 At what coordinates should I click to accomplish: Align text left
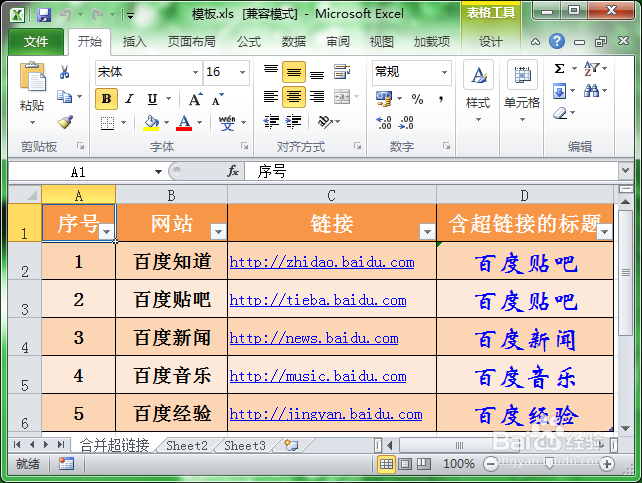(x=271, y=97)
